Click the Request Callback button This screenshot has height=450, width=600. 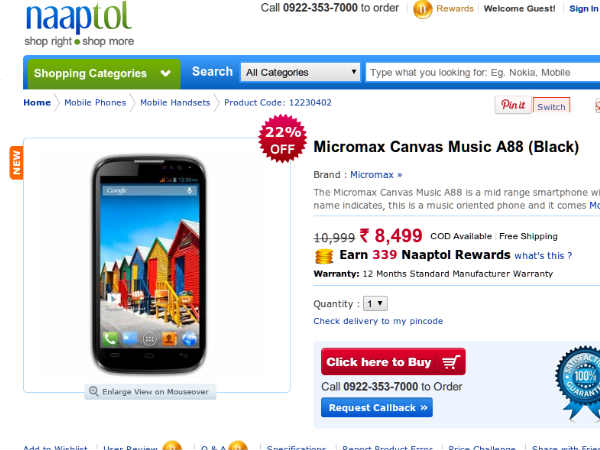[377, 408]
